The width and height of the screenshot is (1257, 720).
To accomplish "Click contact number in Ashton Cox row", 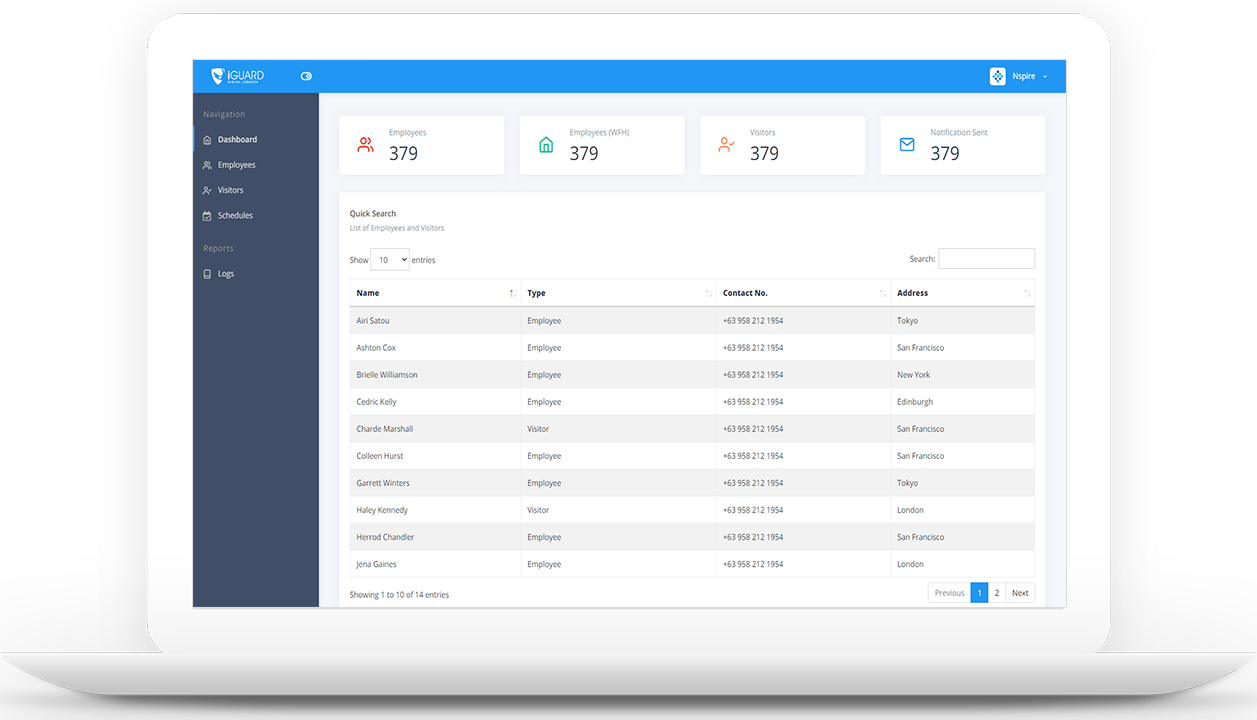I will point(753,348).
